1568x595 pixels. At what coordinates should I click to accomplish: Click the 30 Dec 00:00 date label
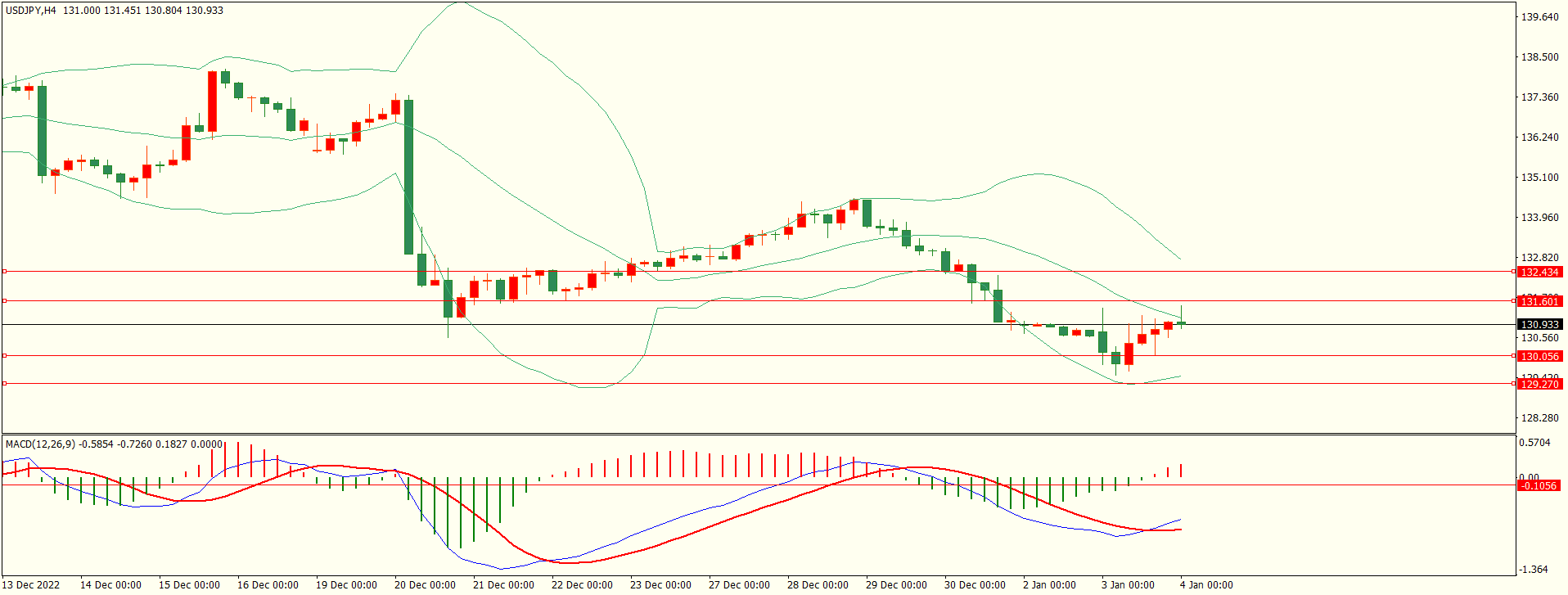[975, 585]
